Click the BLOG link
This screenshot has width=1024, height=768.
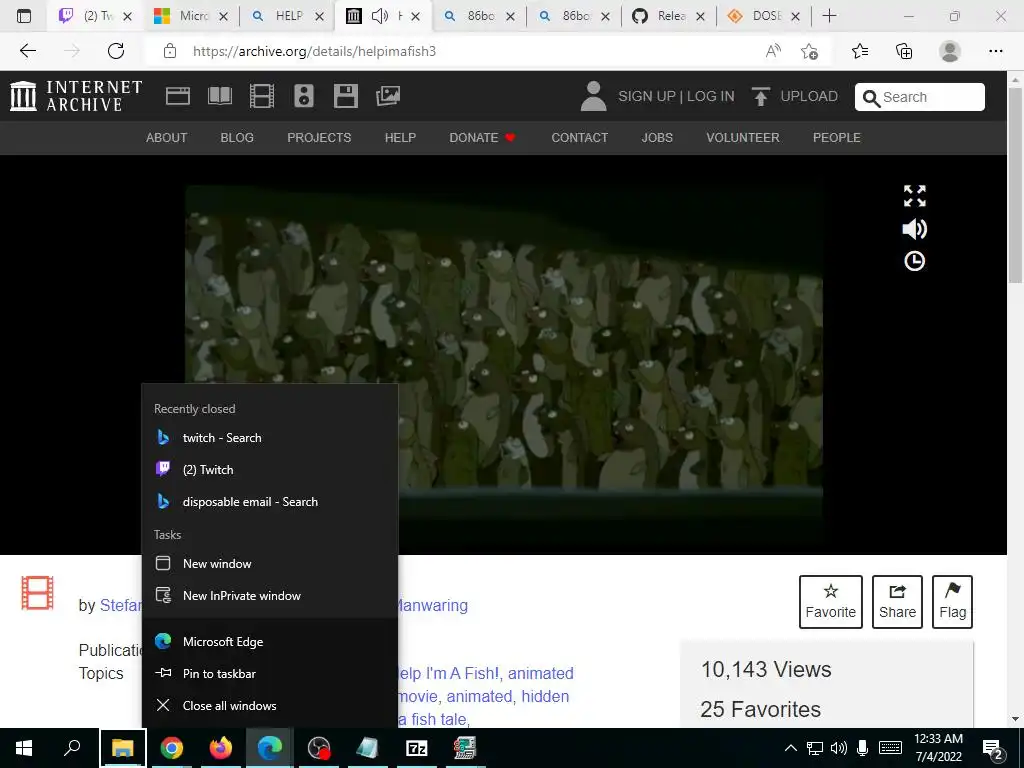237,138
